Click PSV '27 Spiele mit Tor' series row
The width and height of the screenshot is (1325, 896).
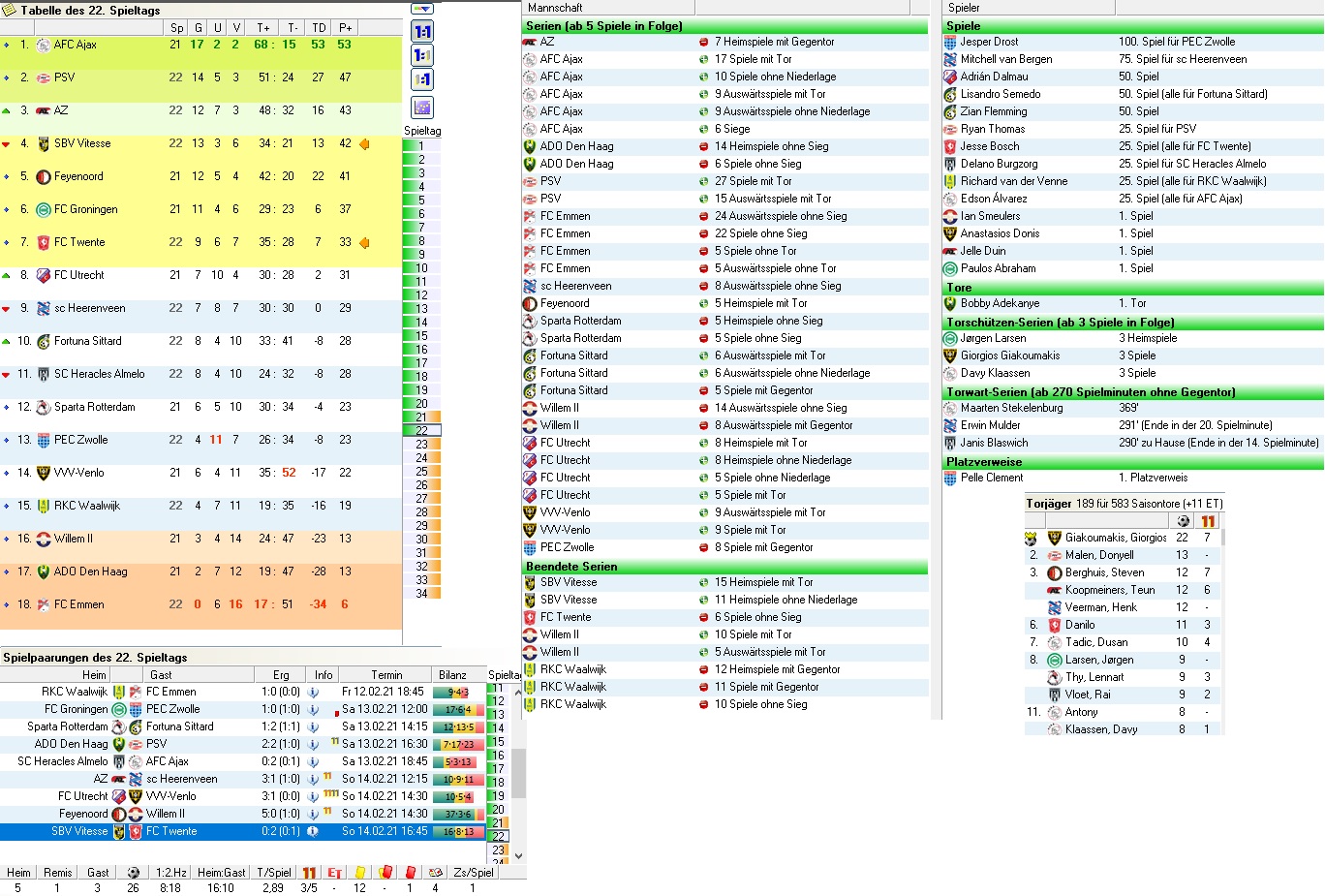point(725,181)
